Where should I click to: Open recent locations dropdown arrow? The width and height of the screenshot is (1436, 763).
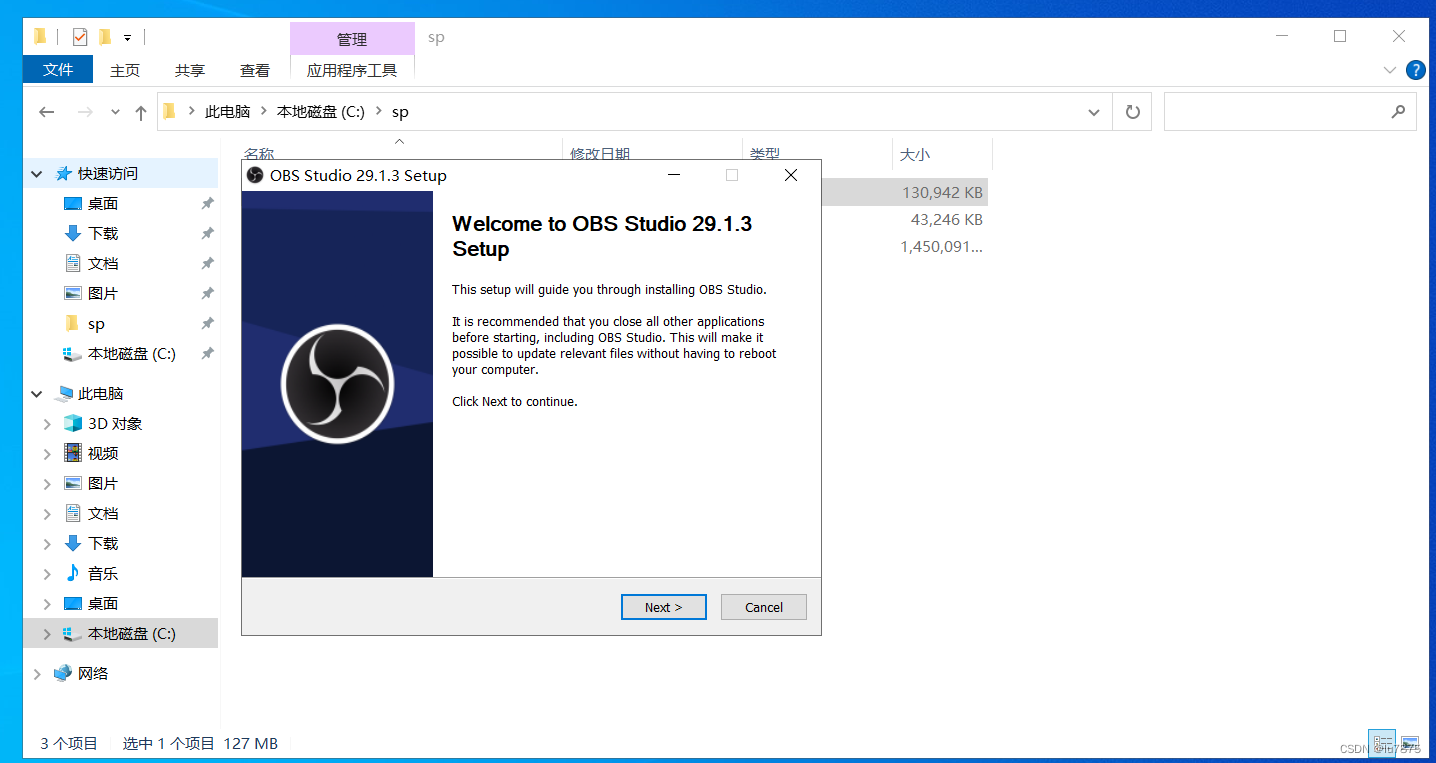pos(115,112)
